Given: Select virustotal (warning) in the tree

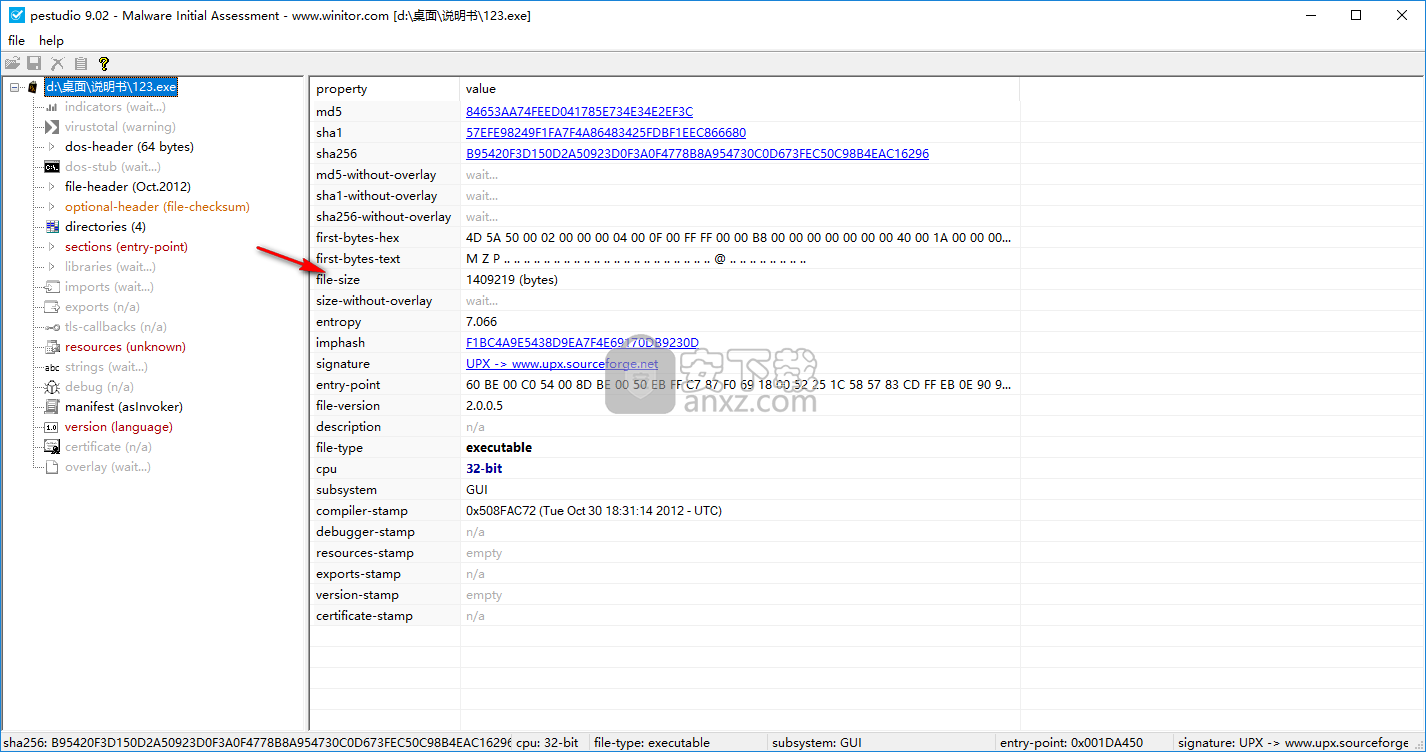Looking at the screenshot, I should pos(120,127).
